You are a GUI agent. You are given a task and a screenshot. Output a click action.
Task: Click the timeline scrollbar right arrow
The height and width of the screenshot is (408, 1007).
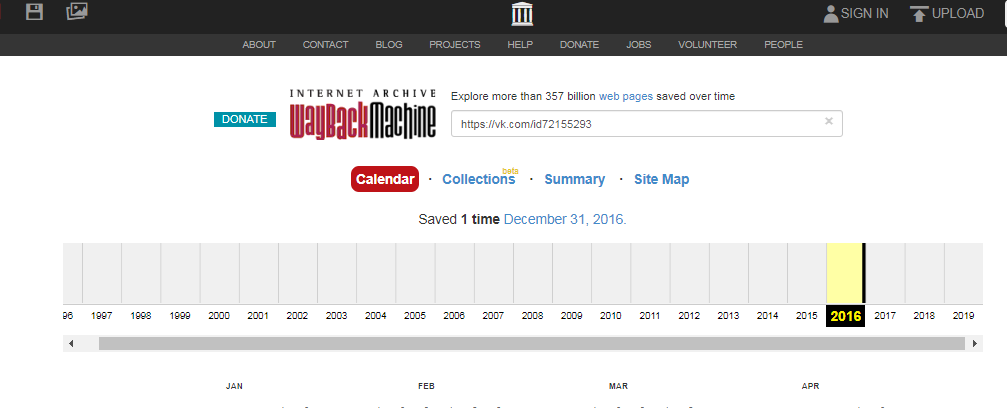point(975,344)
